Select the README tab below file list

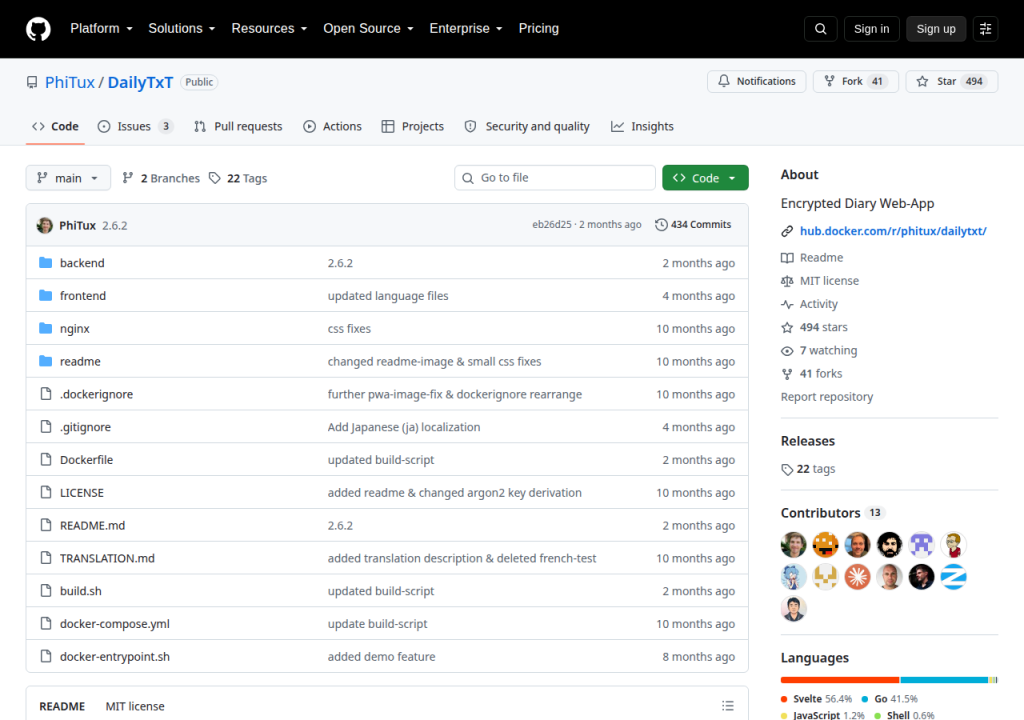click(62, 706)
